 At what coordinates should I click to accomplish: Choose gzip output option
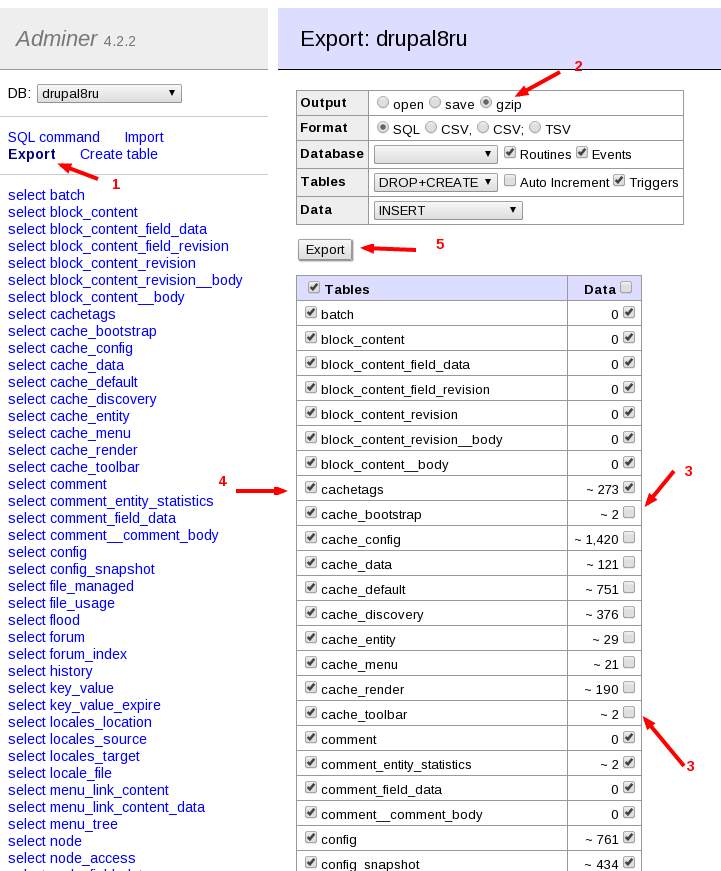tap(486, 102)
